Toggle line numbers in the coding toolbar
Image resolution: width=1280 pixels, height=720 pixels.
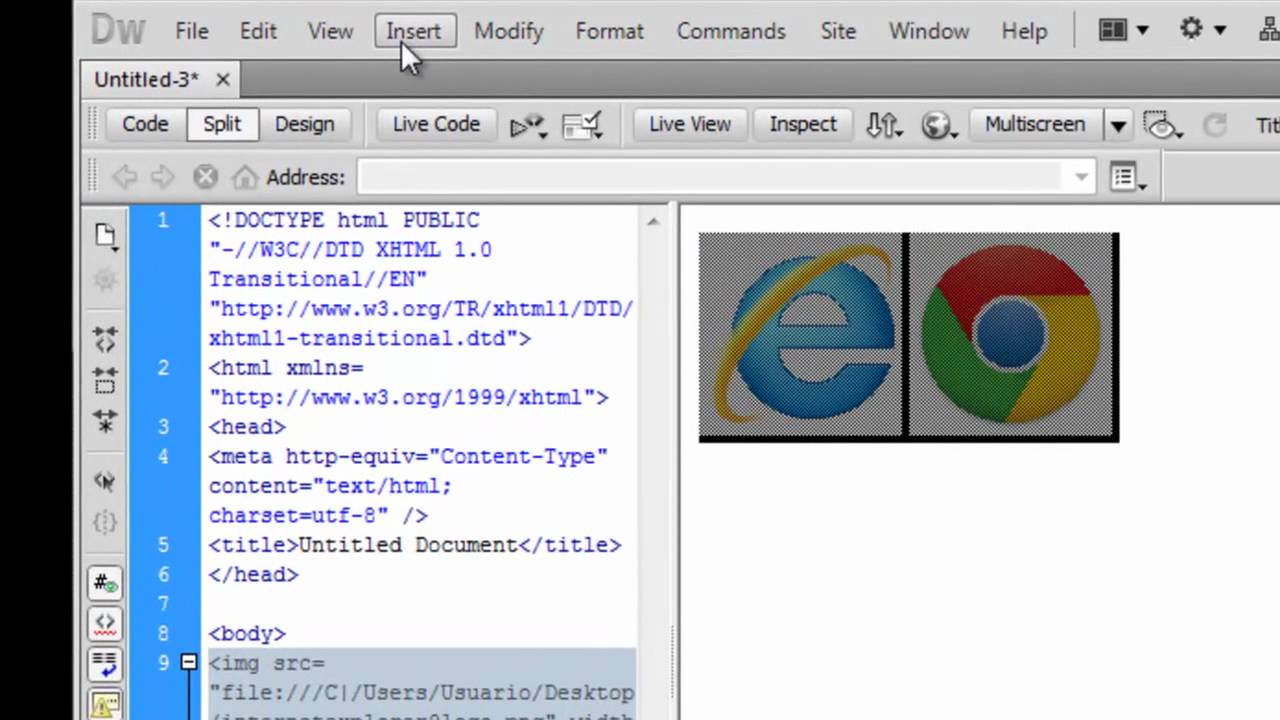pyautogui.click(x=105, y=583)
